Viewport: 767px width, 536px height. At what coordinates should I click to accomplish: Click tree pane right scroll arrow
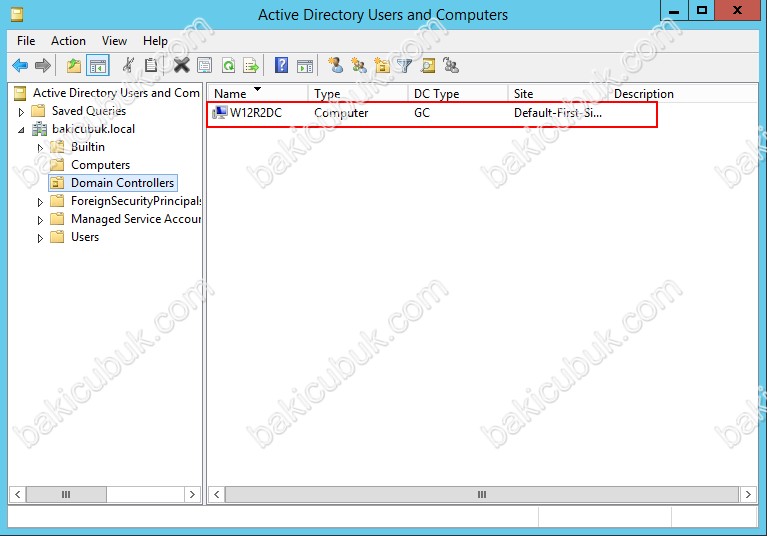tap(192, 494)
